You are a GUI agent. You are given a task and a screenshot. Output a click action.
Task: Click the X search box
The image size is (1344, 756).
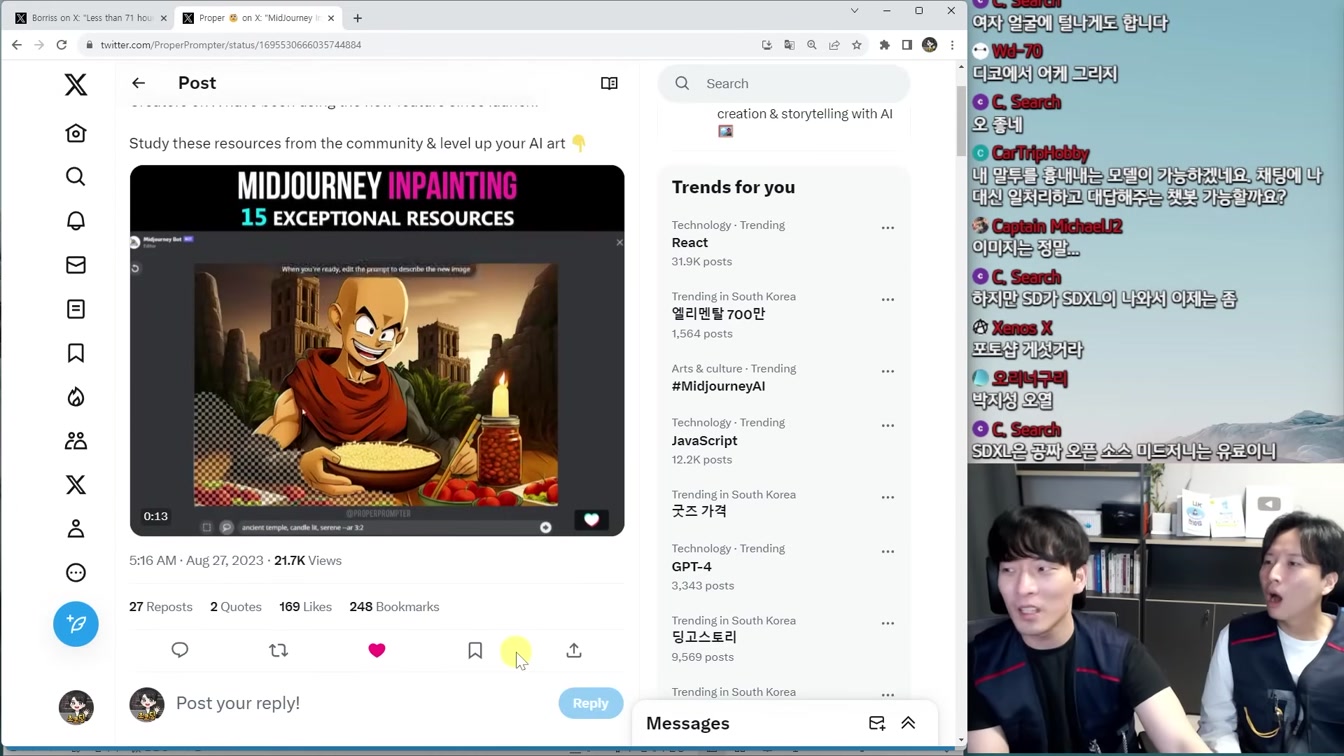[784, 84]
